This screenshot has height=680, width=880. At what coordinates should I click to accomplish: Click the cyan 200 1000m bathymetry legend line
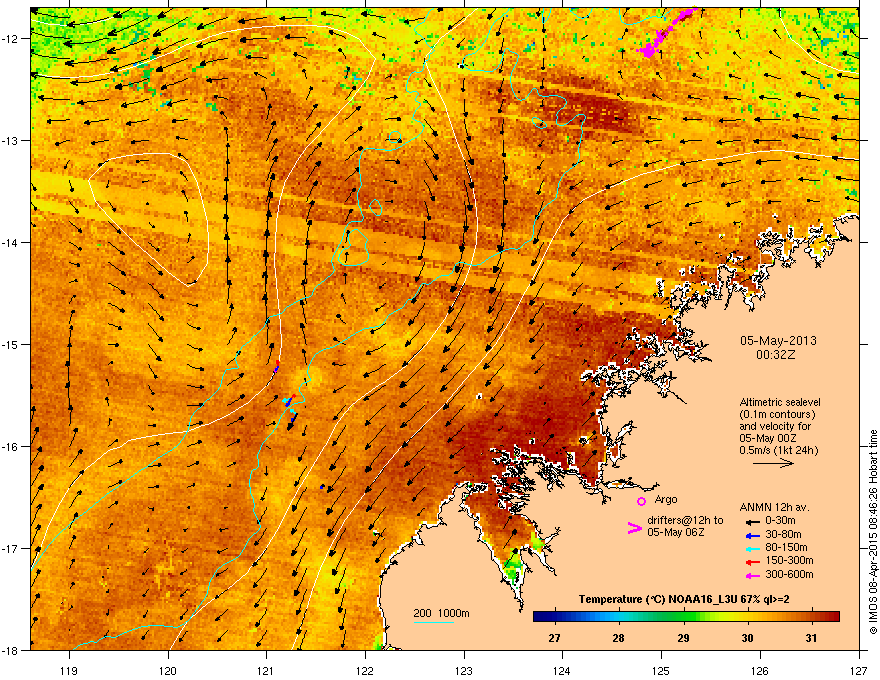[x=433, y=622]
